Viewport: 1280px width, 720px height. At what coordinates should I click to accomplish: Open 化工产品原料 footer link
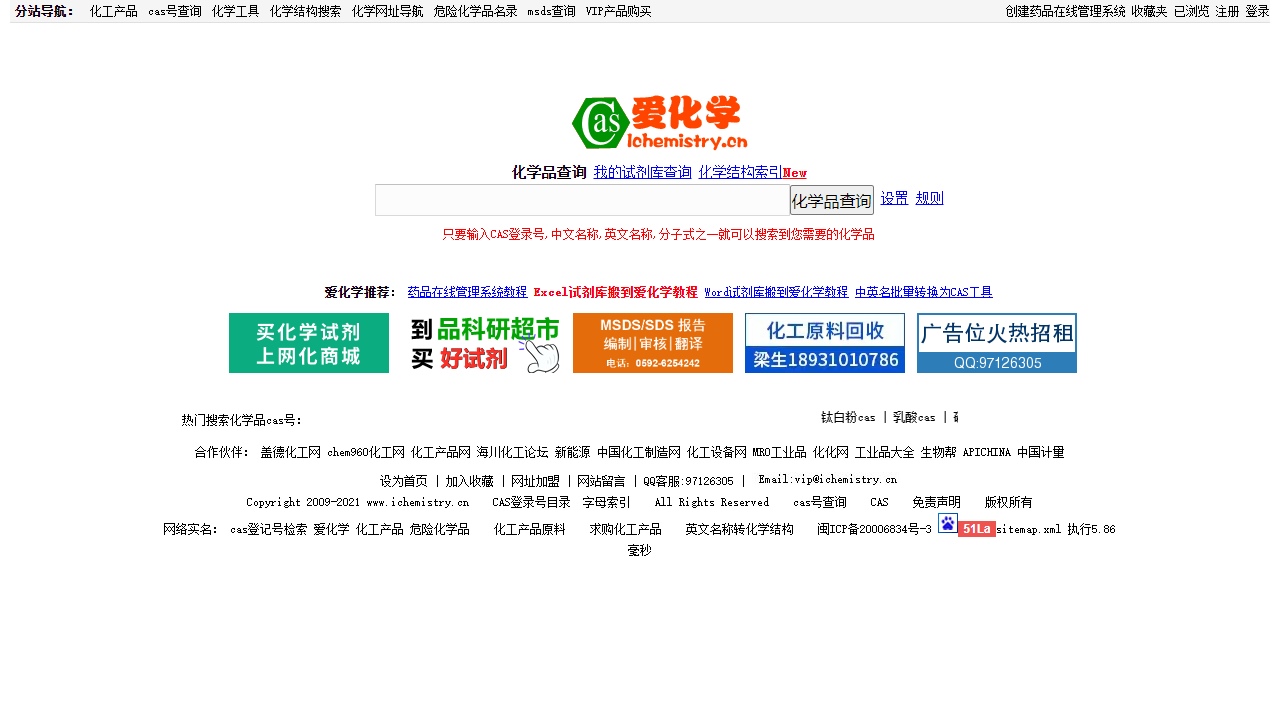[x=530, y=529]
